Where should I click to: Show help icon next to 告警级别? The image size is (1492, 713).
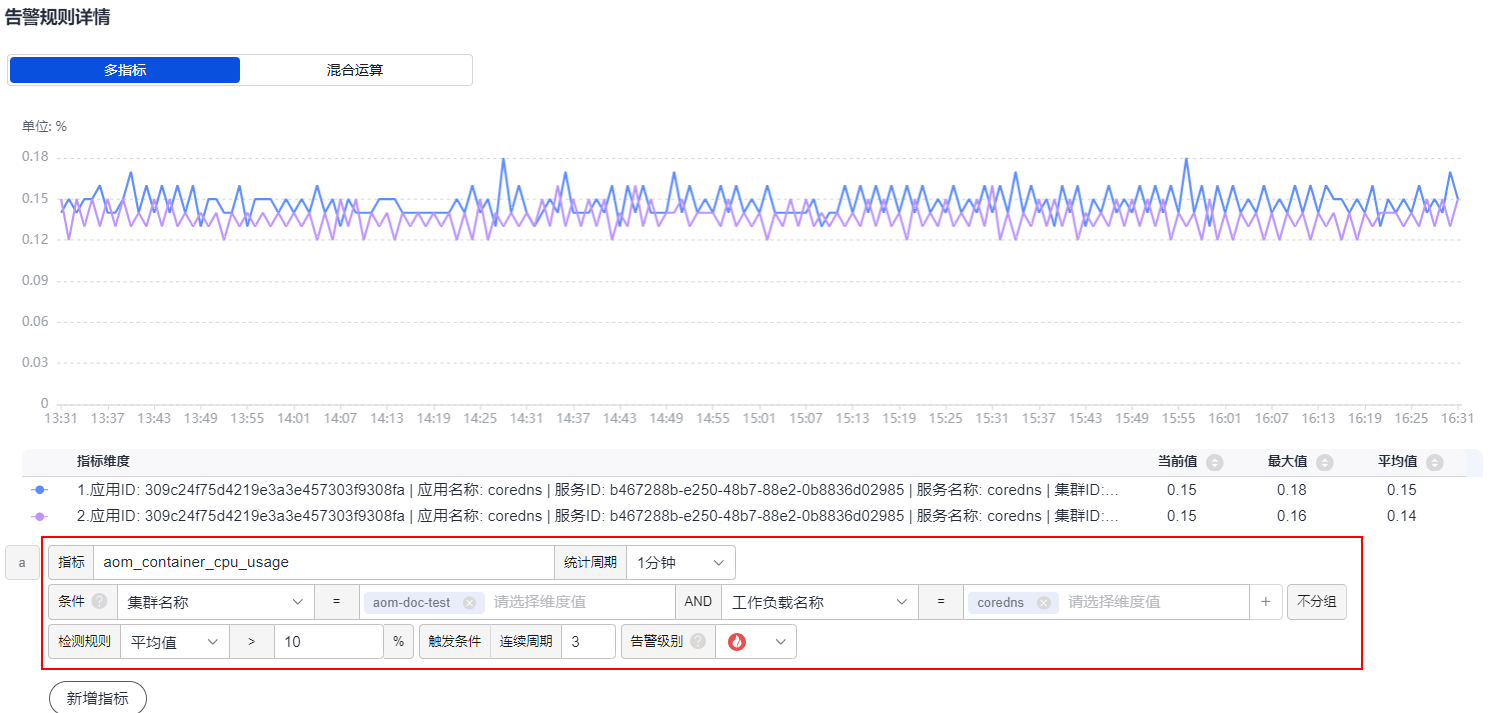point(697,642)
